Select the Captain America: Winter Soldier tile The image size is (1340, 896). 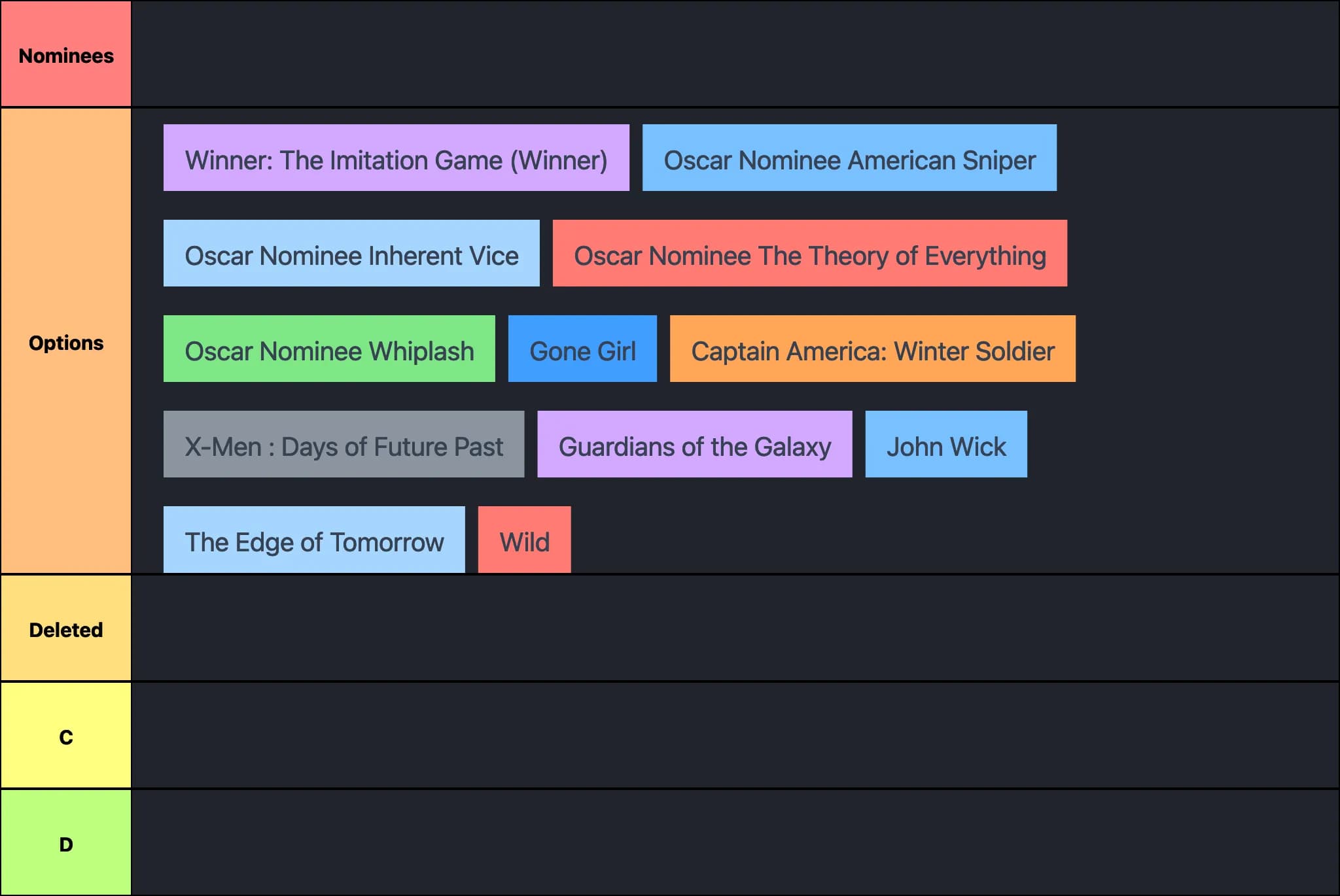pyautogui.click(x=872, y=349)
